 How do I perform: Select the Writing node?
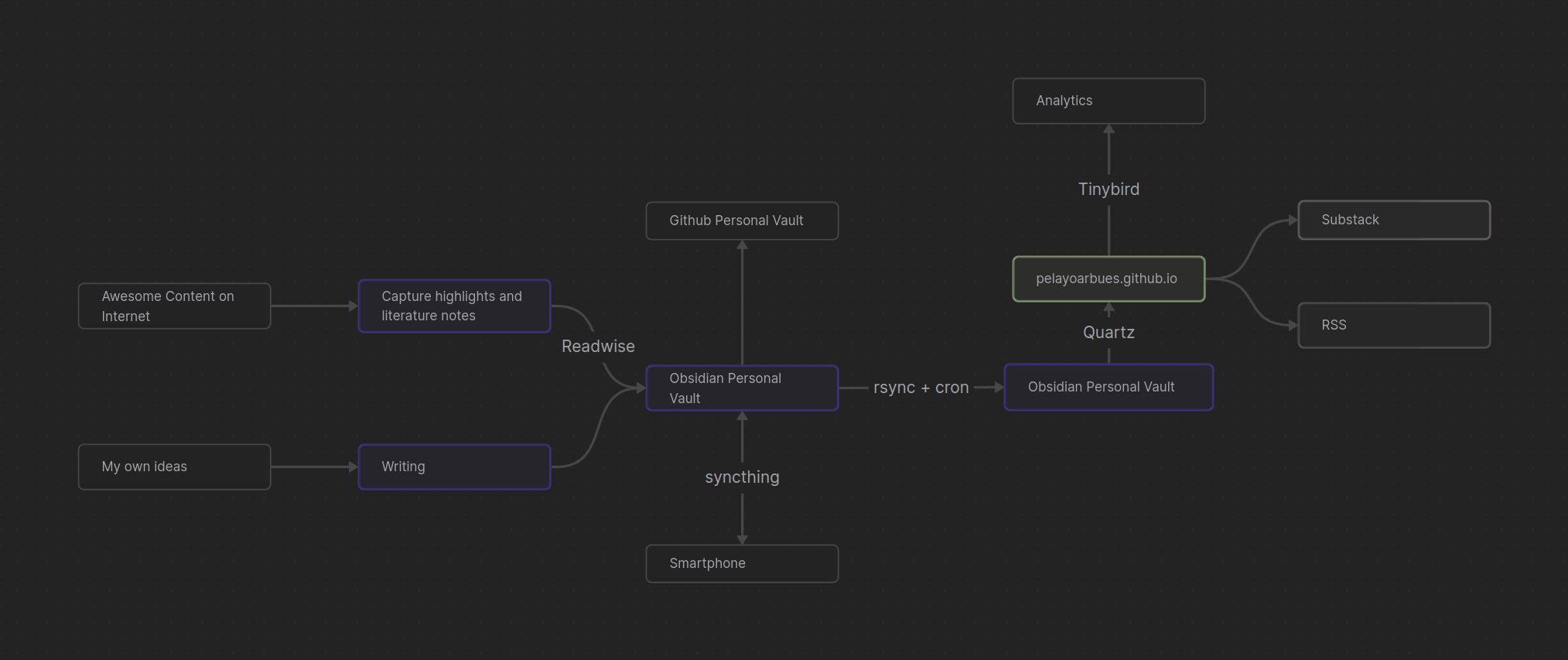click(x=454, y=467)
